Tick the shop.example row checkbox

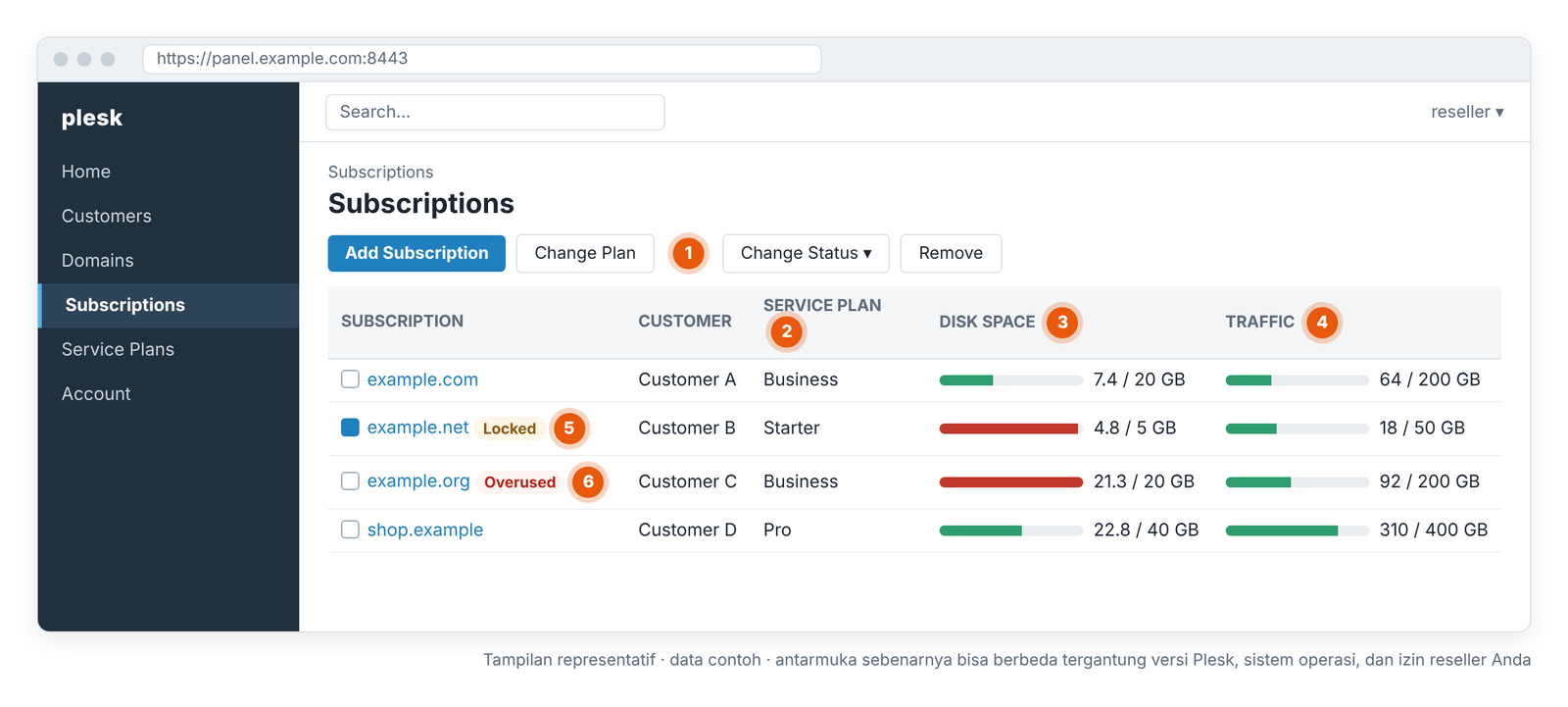click(350, 530)
